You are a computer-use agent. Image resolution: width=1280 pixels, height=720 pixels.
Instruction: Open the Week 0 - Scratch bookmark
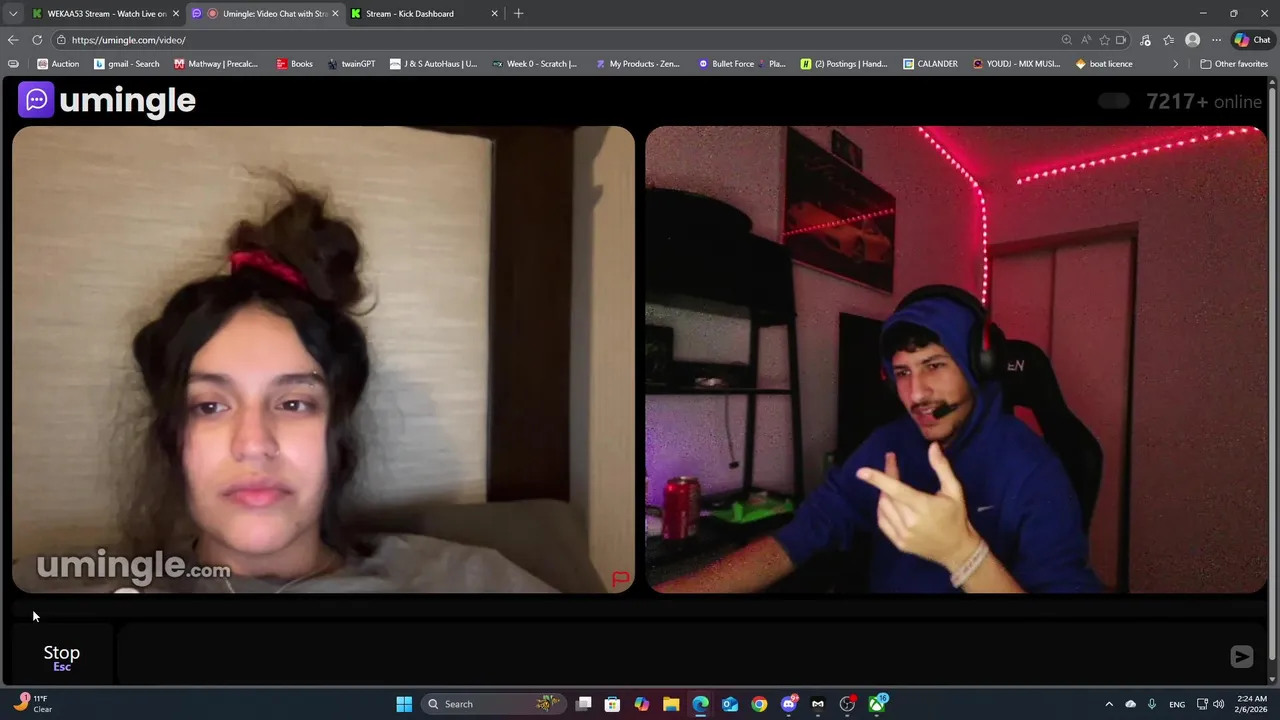click(535, 64)
